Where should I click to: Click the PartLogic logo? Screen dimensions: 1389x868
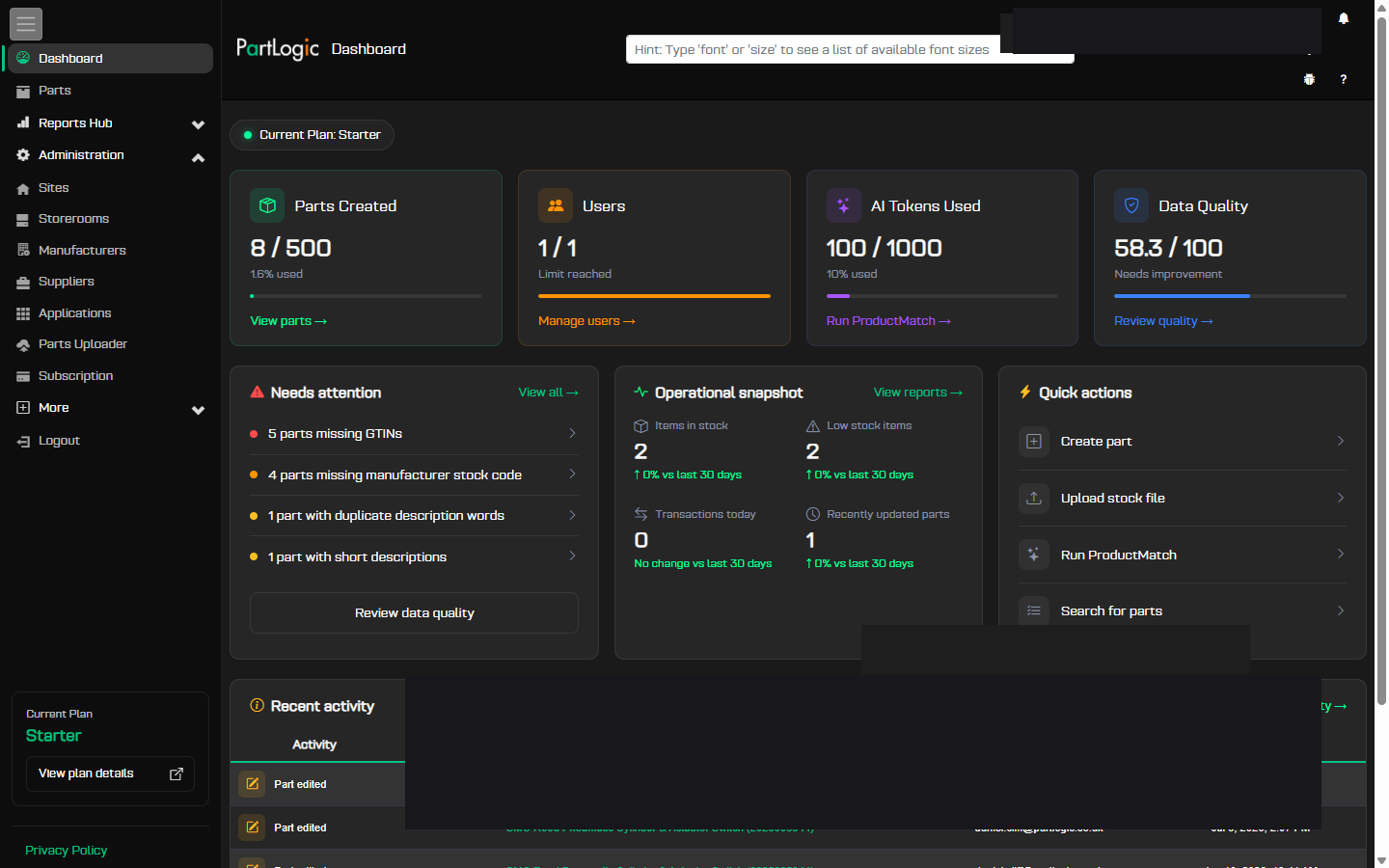[x=278, y=48]
